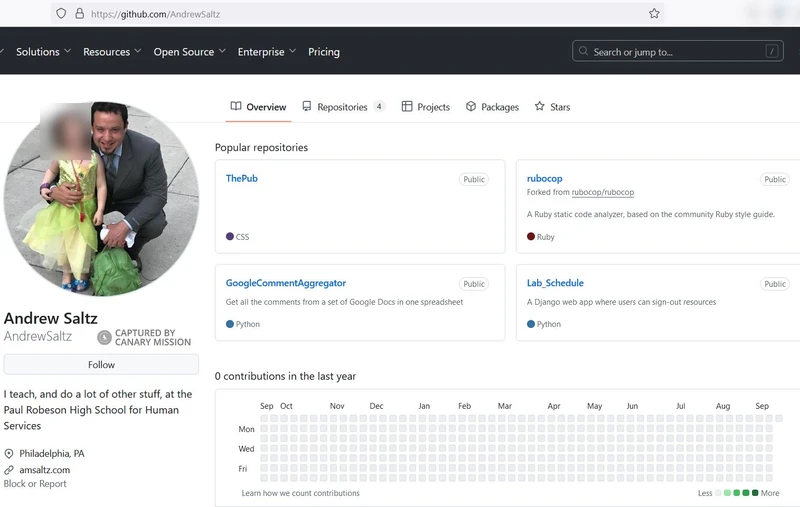
Task: Open the Enterprise dropdown menu
Action: [266, 52]
